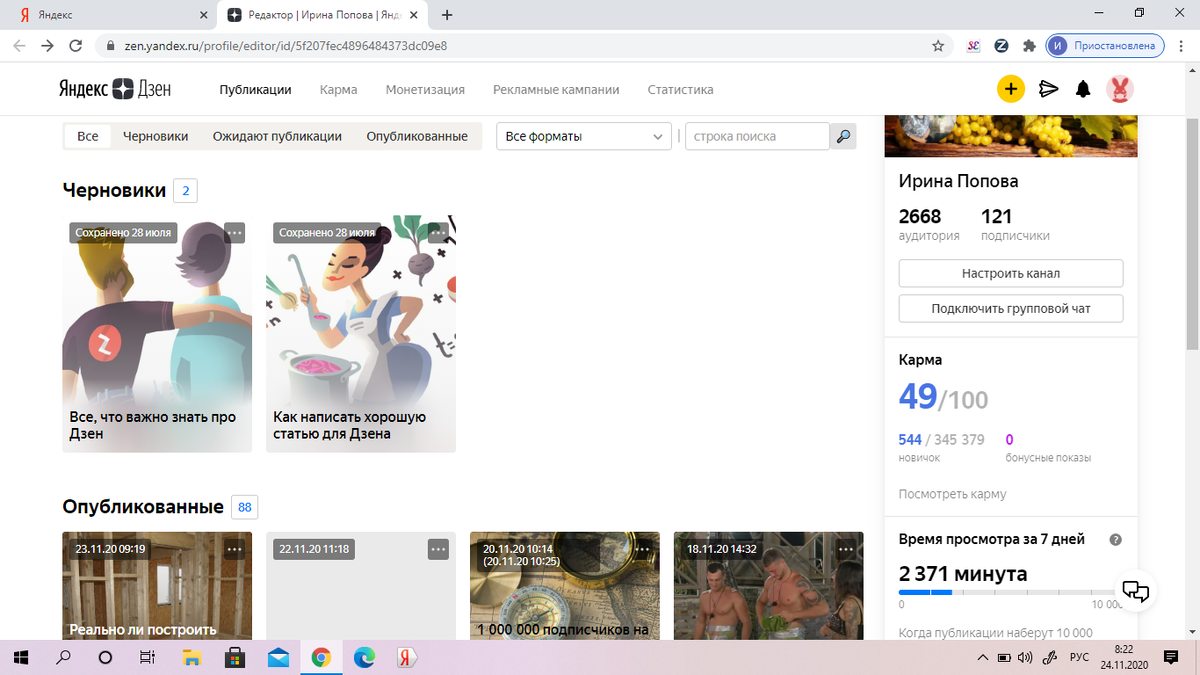Open Chrome extensions puzzle icon

tap(1029, 45)
